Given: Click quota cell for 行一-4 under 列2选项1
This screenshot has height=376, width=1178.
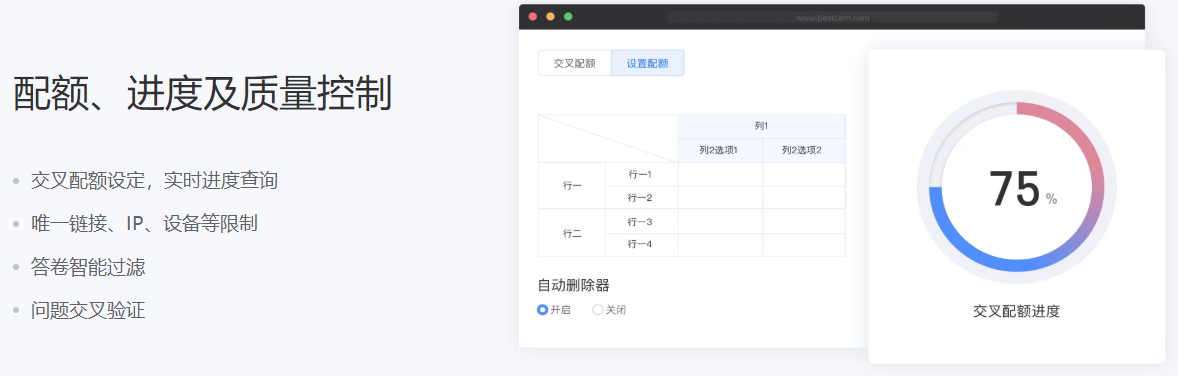Looking at the screenshot, I should (720, 245).
